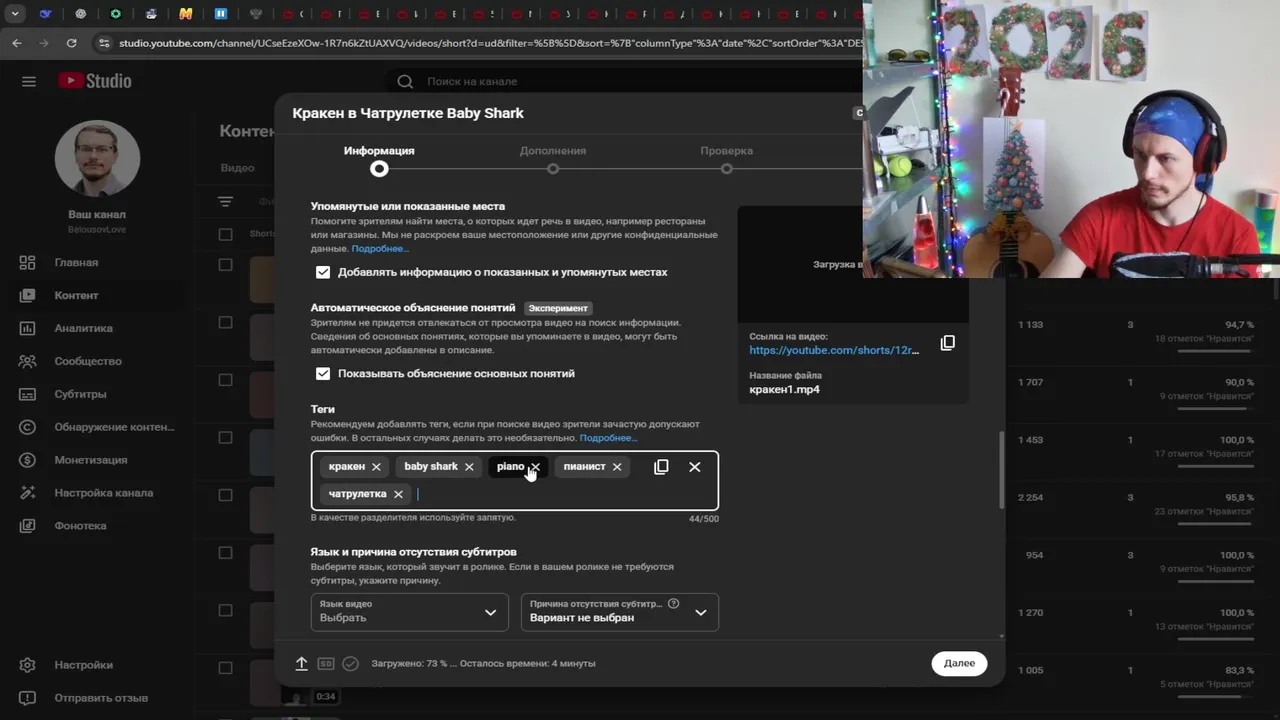Copy all tags with copy icon
The image size is (1280, 720).
(661, 467)
